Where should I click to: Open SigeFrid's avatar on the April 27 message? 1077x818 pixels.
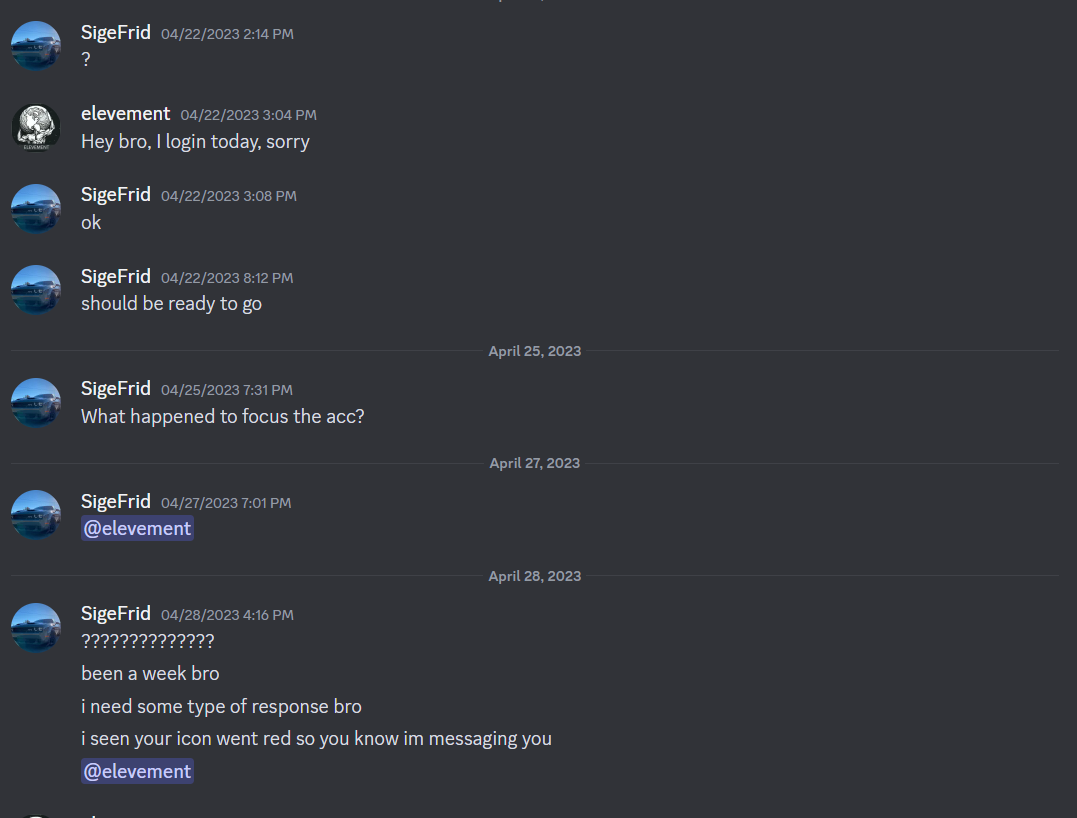coord(36,514)
